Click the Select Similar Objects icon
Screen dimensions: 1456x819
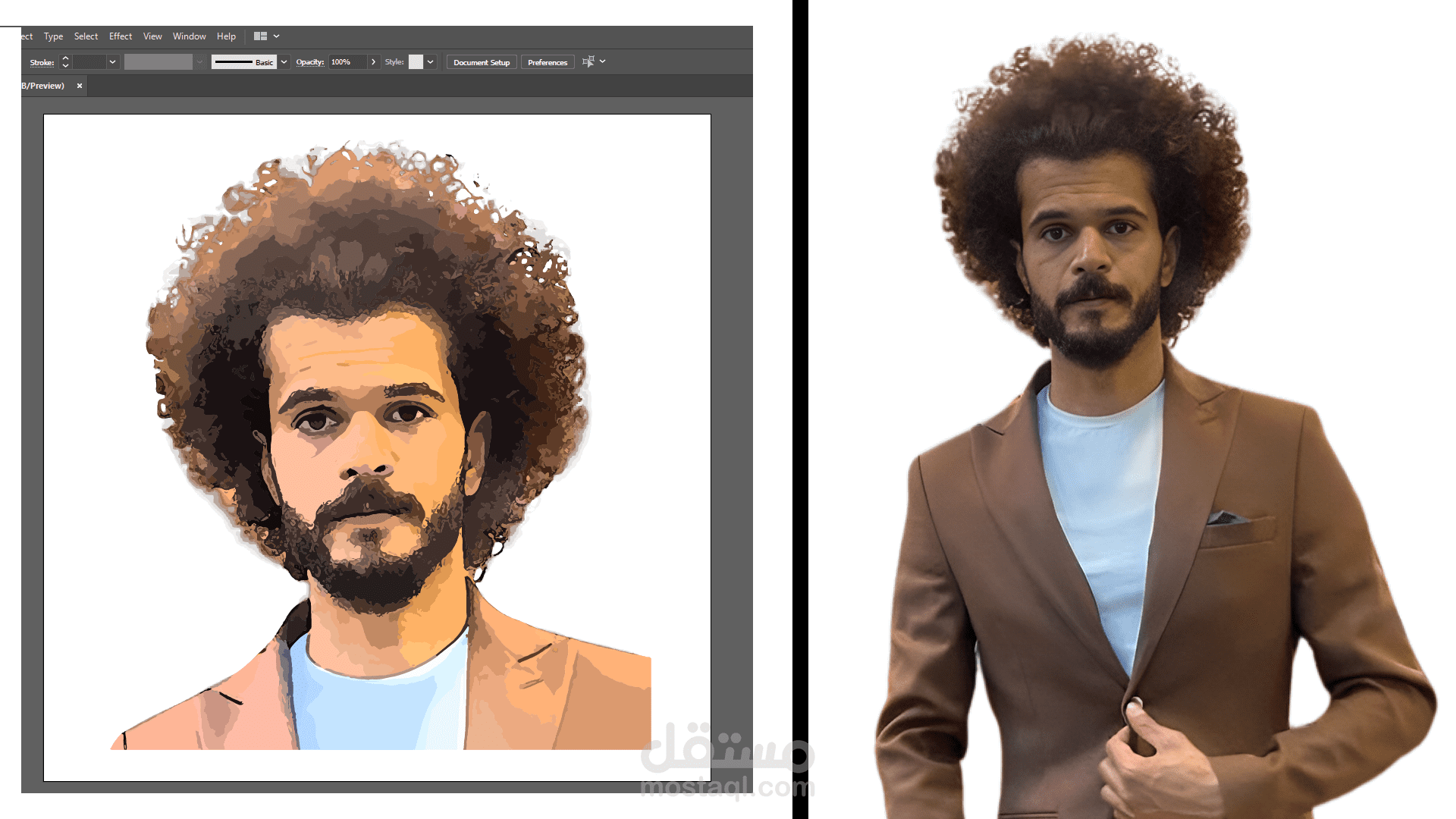click(x=588, y=61)
